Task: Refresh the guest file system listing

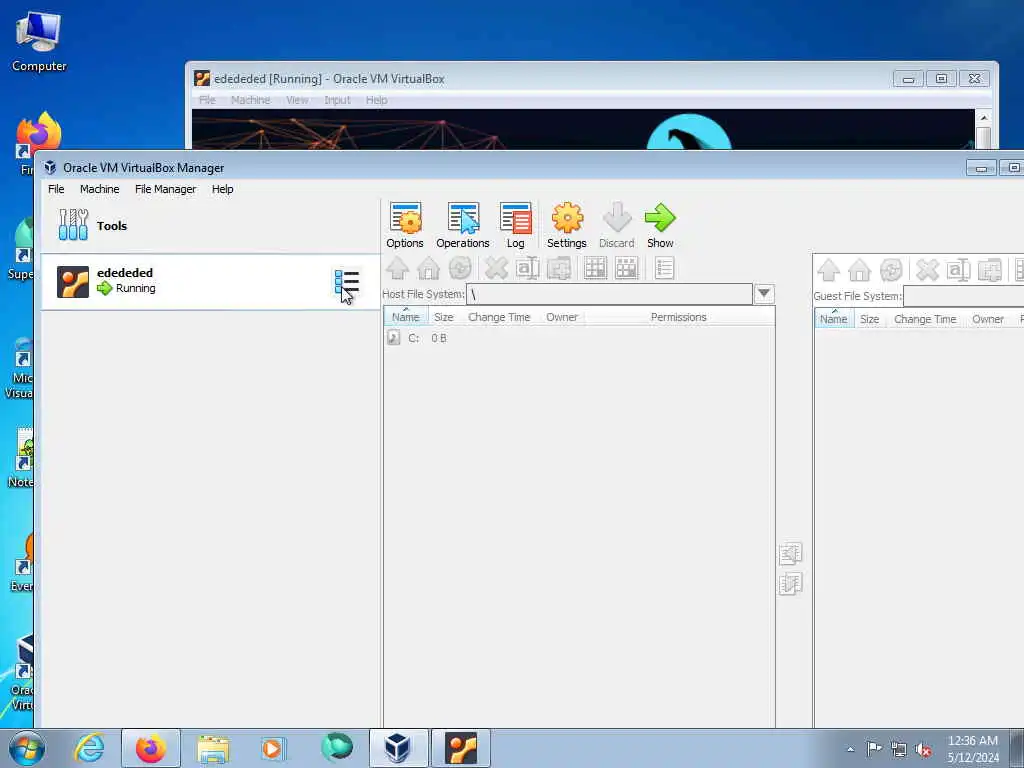Action: click(891, 270)
